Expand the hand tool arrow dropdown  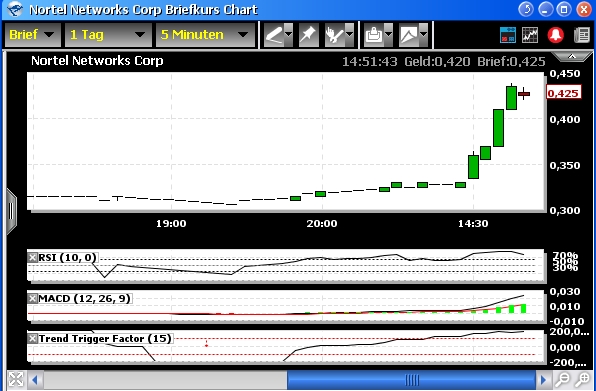[x=349, y=35]
